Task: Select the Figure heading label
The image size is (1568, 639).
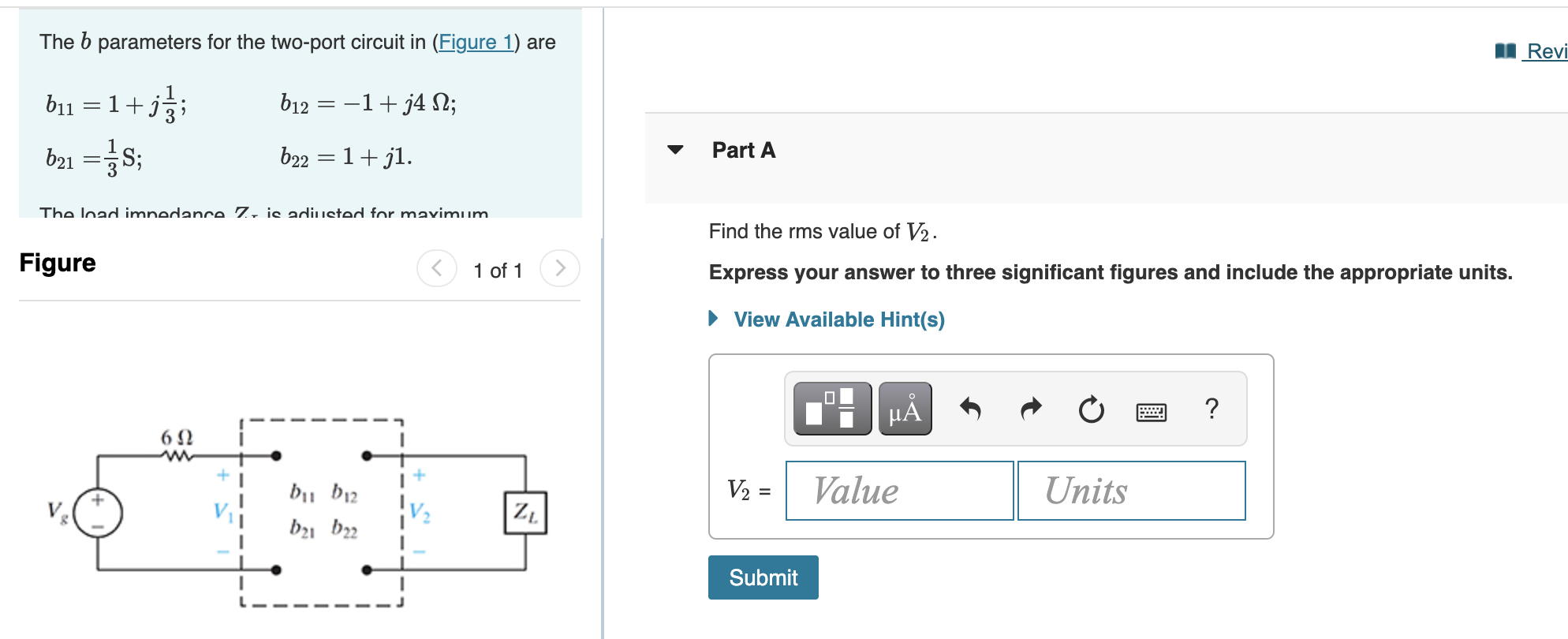Action: [x=57, y=263]
